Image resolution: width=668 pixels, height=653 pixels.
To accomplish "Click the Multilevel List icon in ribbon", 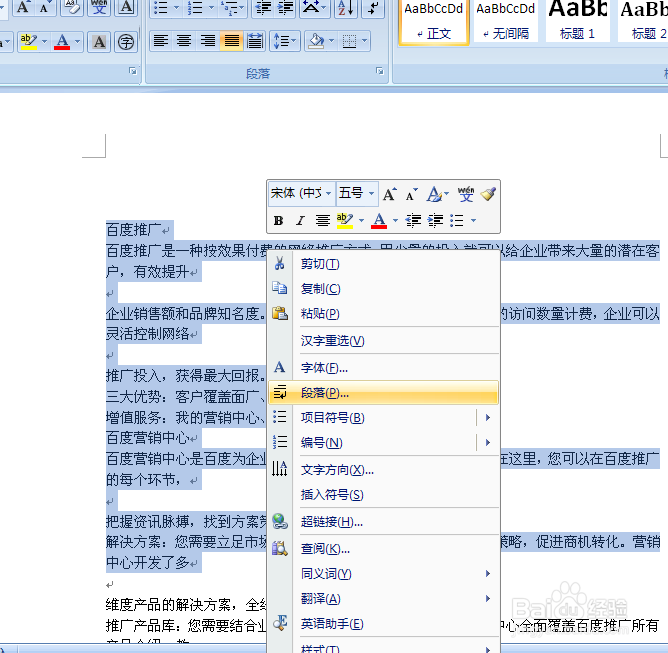I will point(229,8).
